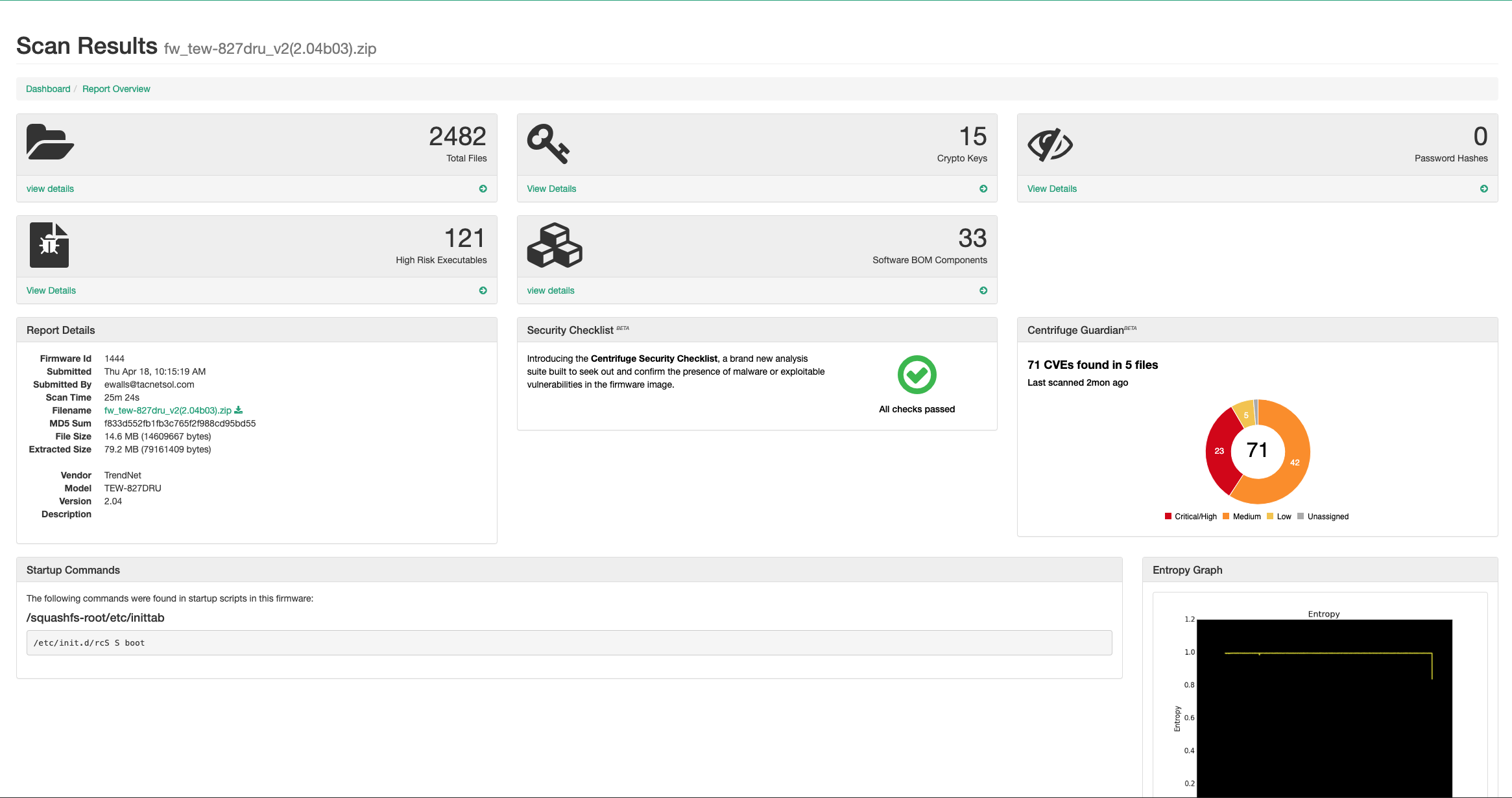The height and width of the screenshot is (798, 1512).
Task: Click the 33 Software BOM Components count
Action: pos(973,238)
